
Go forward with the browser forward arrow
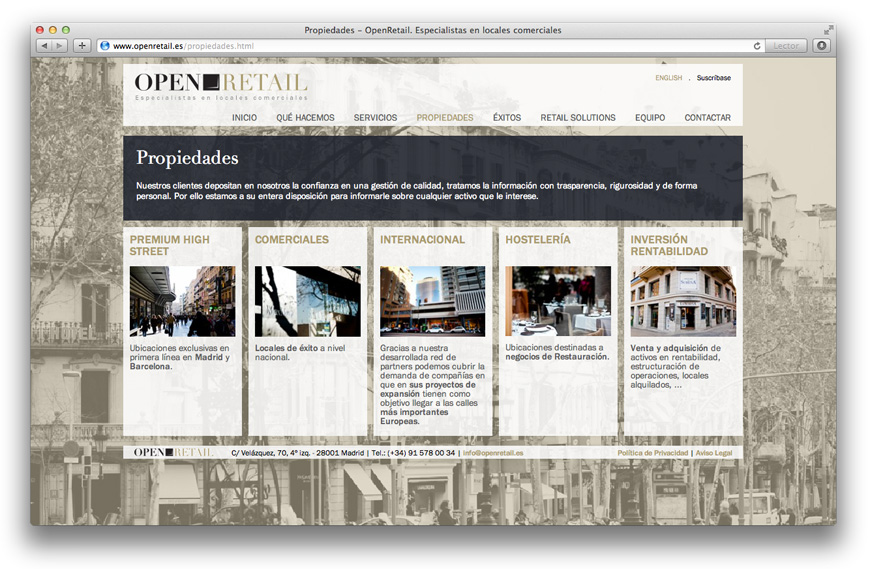[x=60, y=46]
